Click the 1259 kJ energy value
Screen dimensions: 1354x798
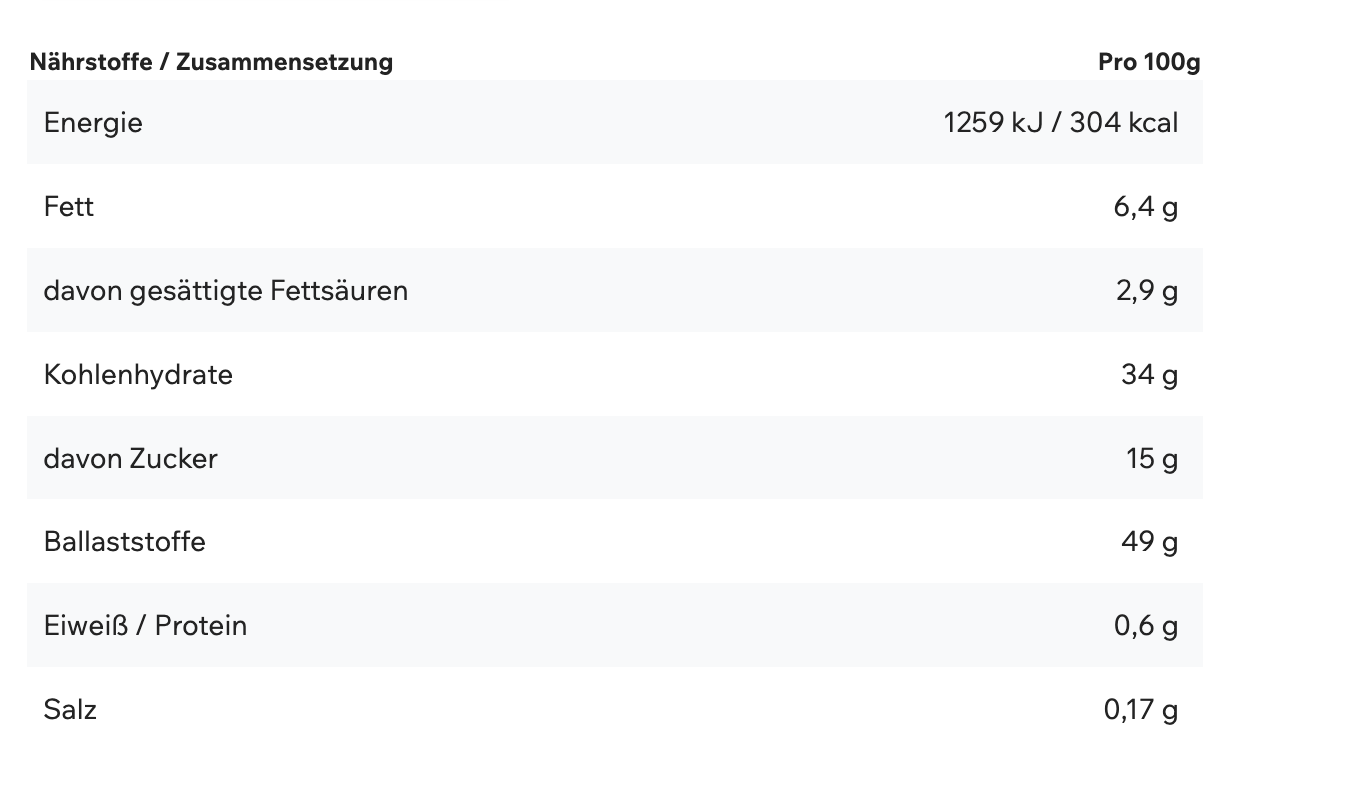tap(993, 123)
